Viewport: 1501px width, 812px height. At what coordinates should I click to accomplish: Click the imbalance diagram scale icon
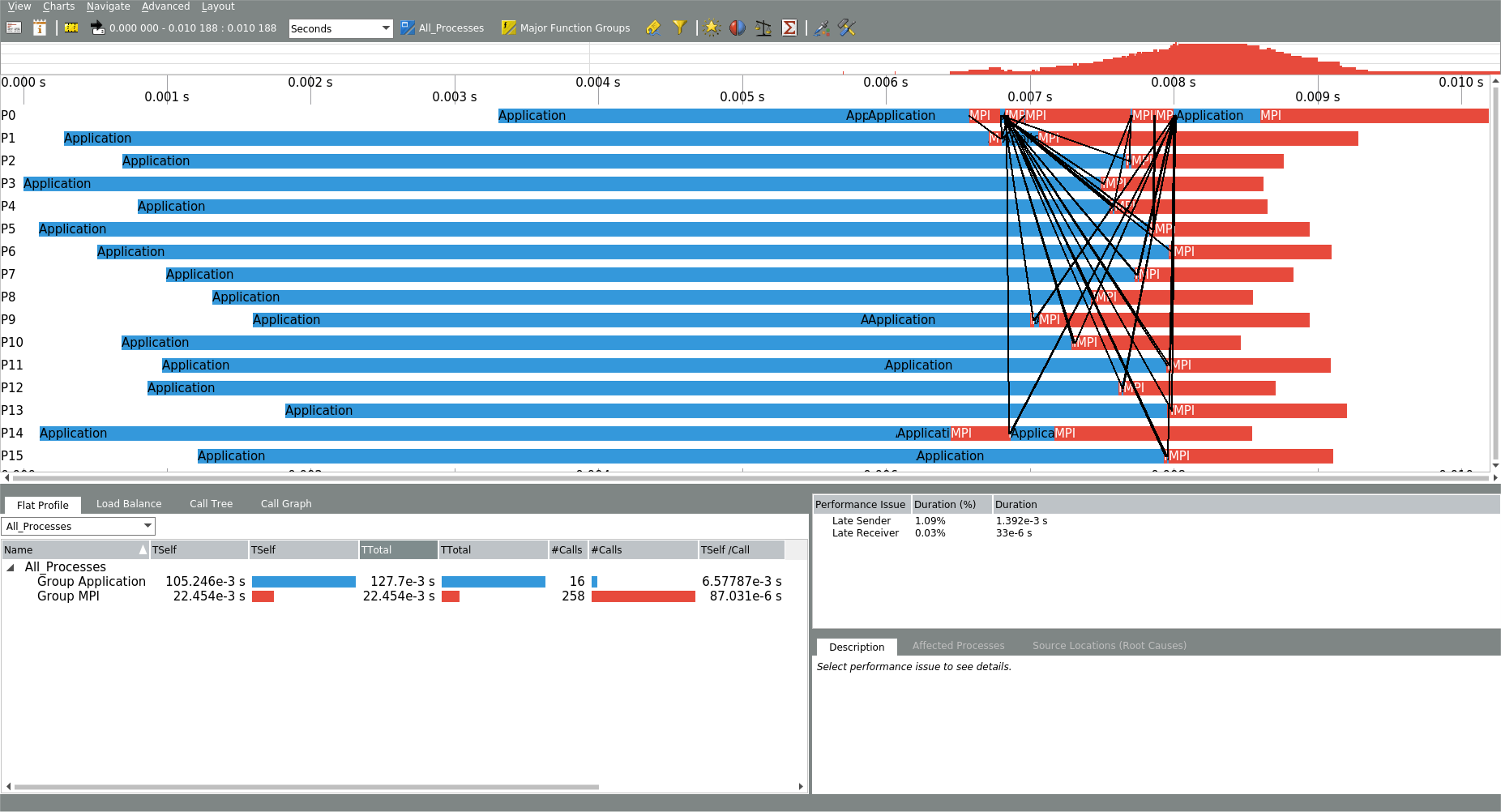tap(763, 28)
